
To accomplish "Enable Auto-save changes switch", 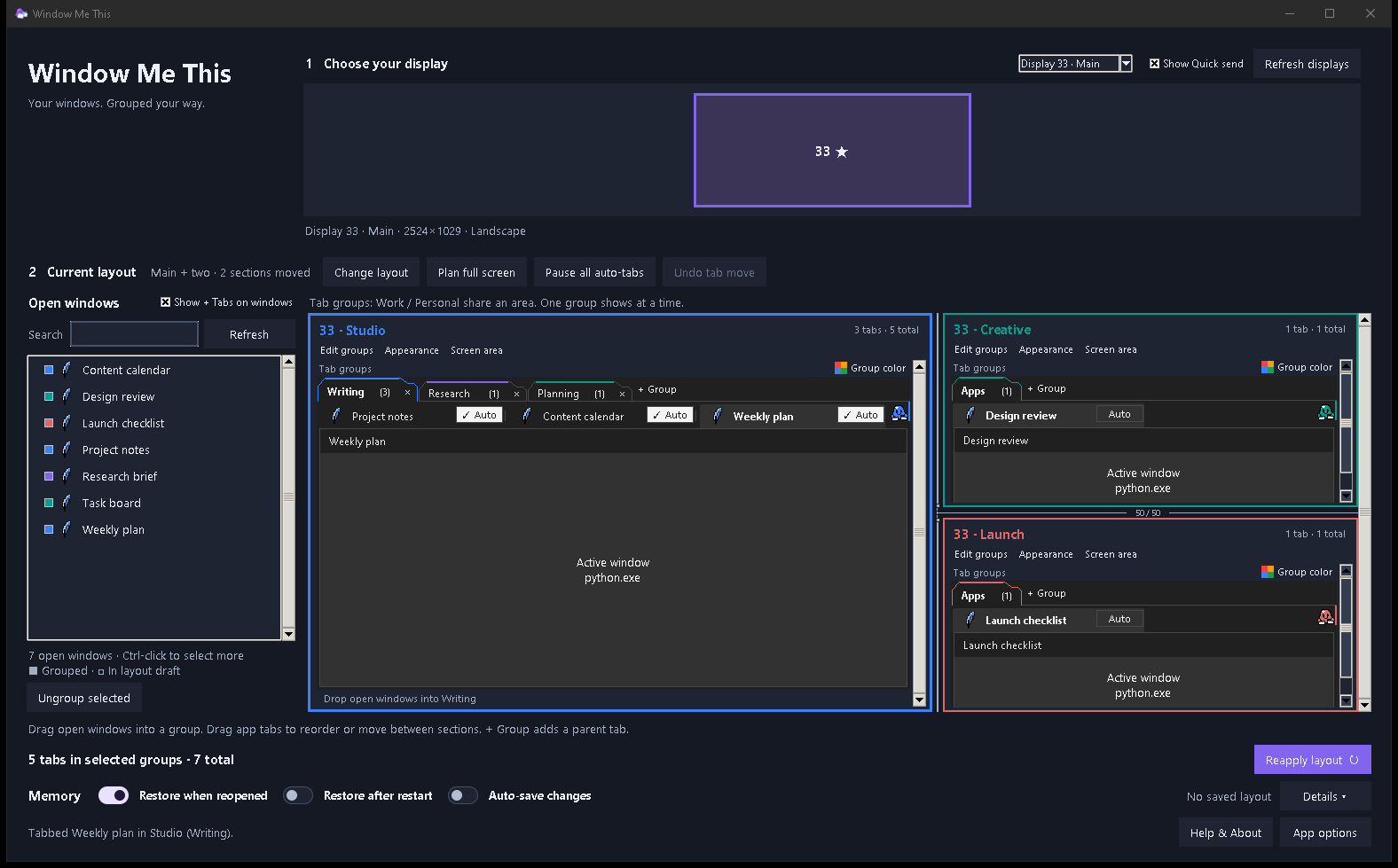I will coord(463,795).
